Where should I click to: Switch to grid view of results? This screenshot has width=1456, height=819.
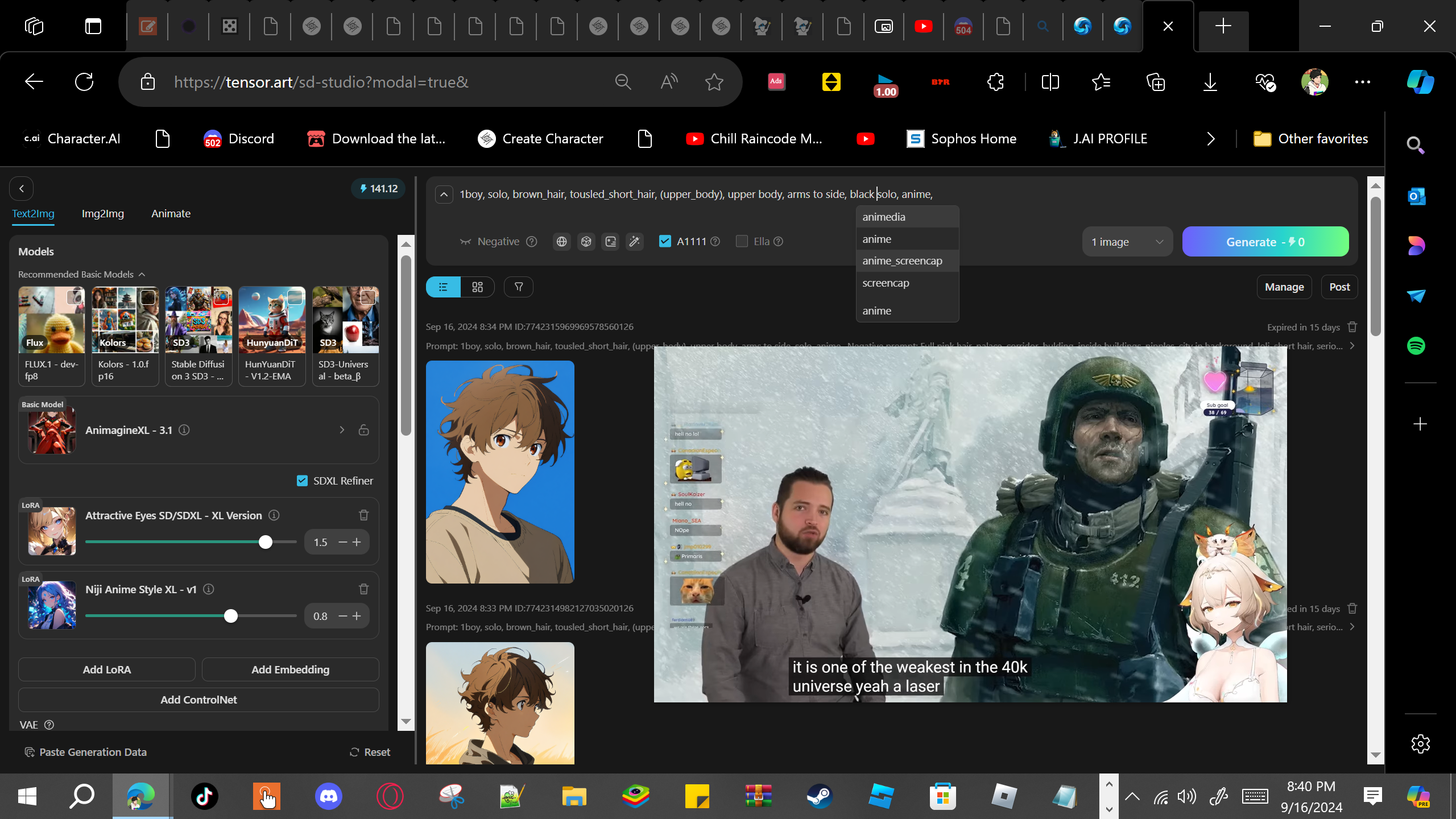(x=477, y=287)
